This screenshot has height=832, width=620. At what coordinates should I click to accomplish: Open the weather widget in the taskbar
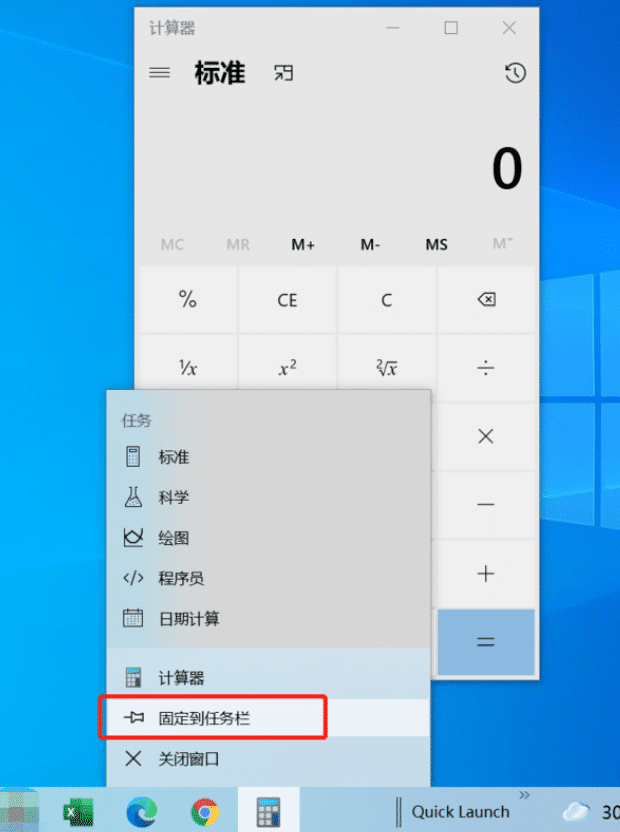589,812
